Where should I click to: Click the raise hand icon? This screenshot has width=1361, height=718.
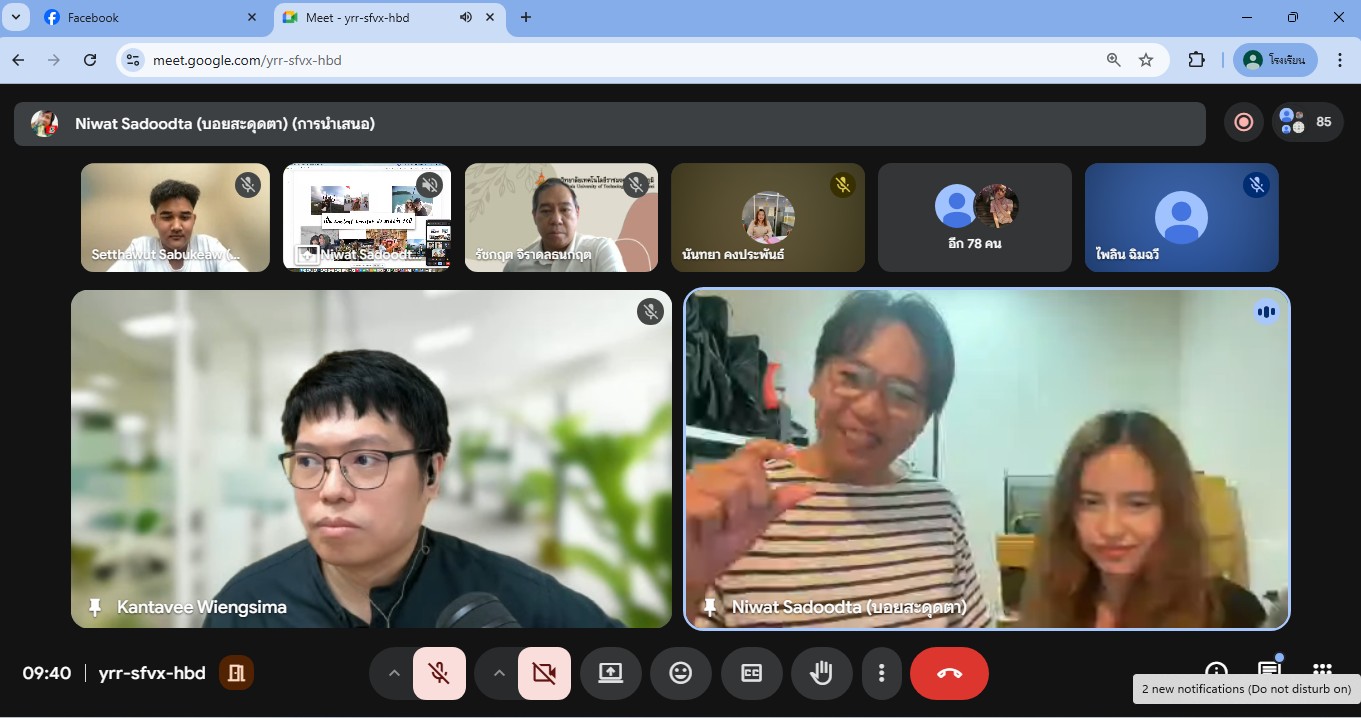(821, 673)
